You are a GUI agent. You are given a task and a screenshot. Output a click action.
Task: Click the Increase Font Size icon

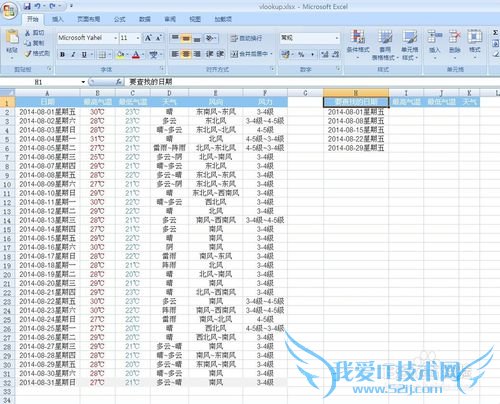point(148,38)
